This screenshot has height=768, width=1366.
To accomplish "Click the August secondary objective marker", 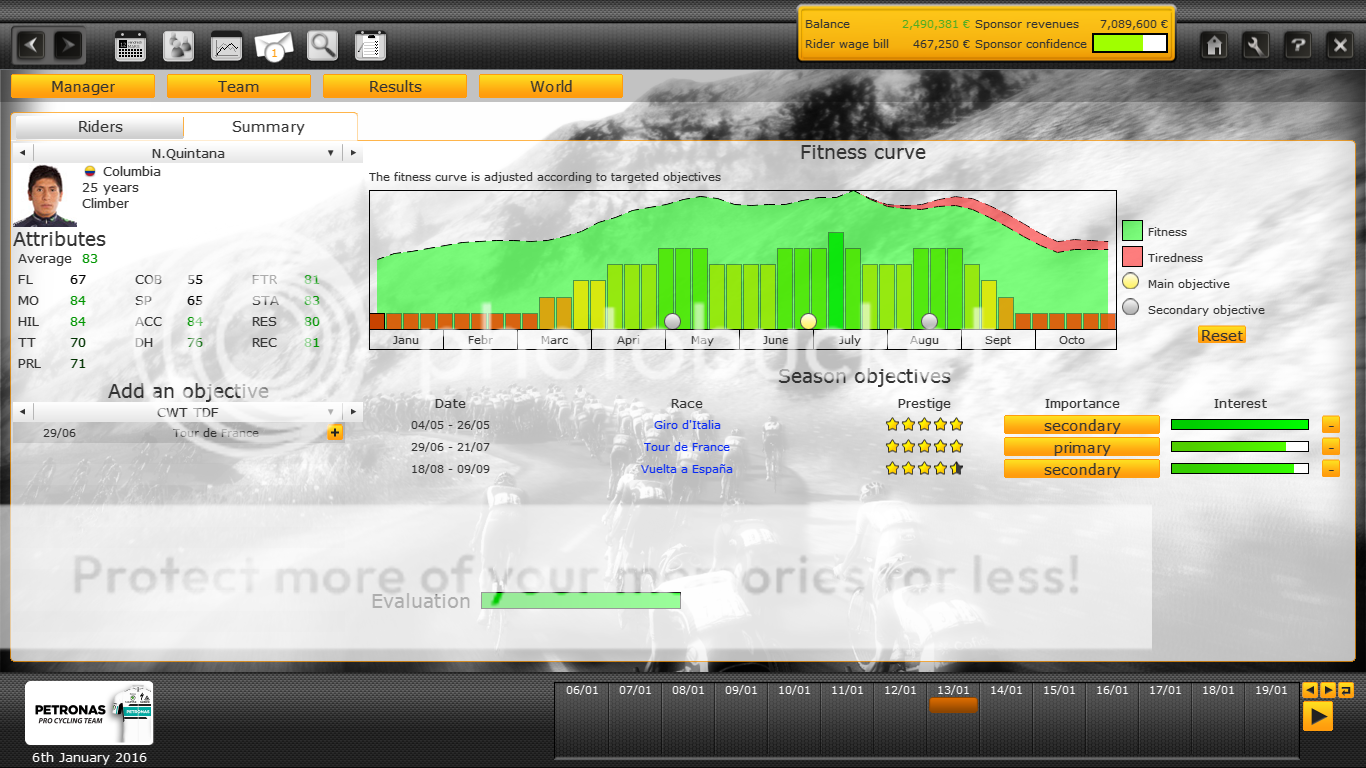I will pyautogui.click(x=929, y=321).
